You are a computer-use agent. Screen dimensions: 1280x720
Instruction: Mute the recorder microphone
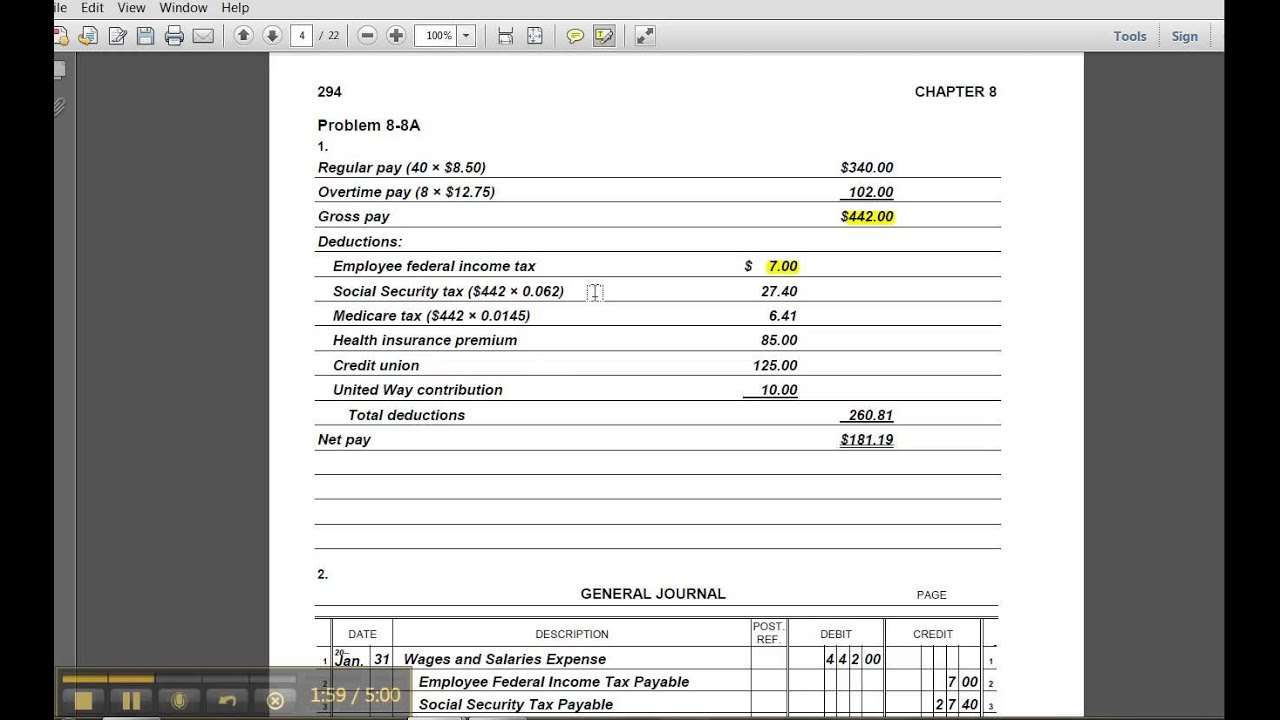[179, 701]
